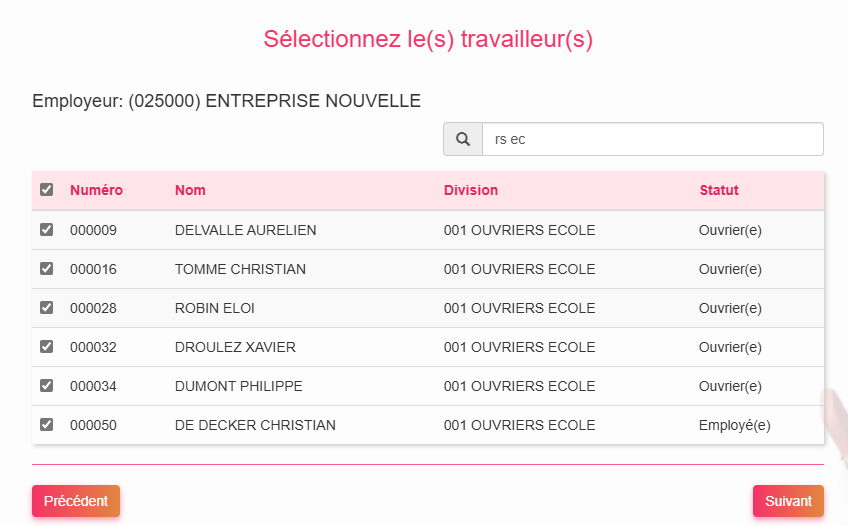Click number 000034 in the table
Viewport: 848px width, 526px height.
pos(93,386)
